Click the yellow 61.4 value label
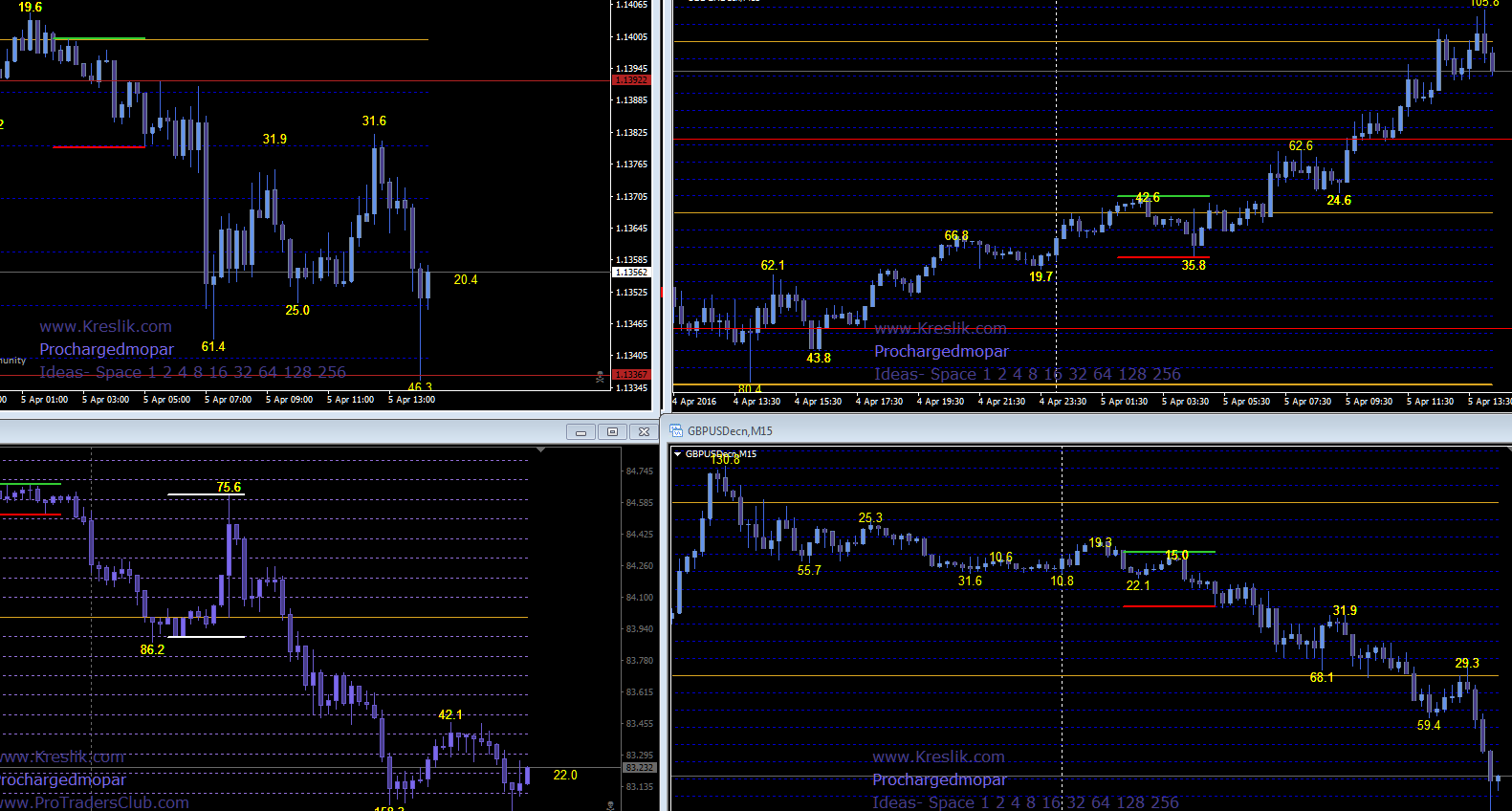1512x811 pixels. (x=213, y=347)
